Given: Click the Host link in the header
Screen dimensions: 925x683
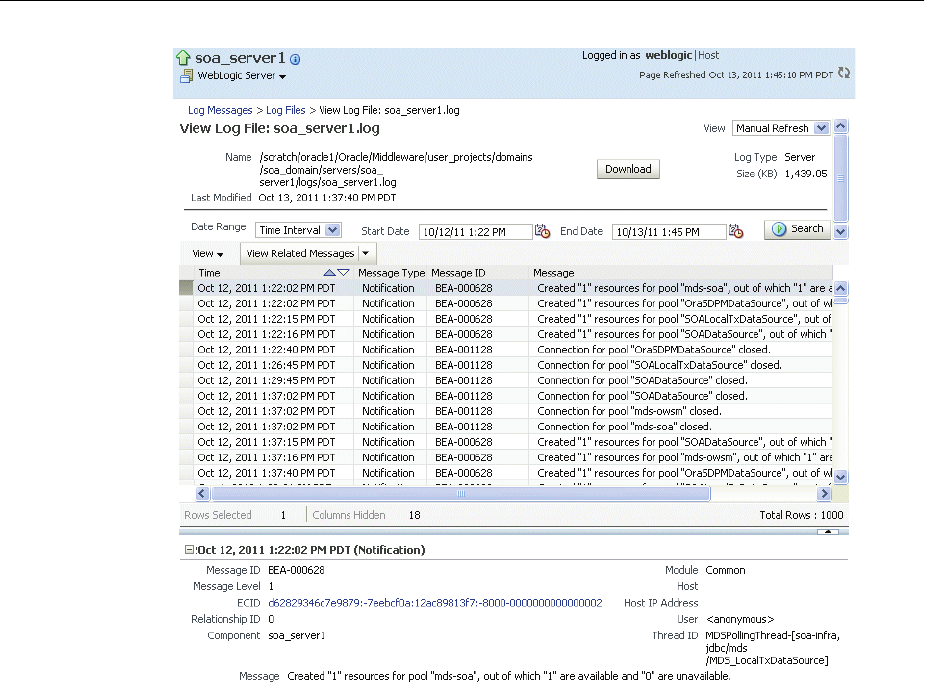Looking at the screenshot, I should click(708, 55).
